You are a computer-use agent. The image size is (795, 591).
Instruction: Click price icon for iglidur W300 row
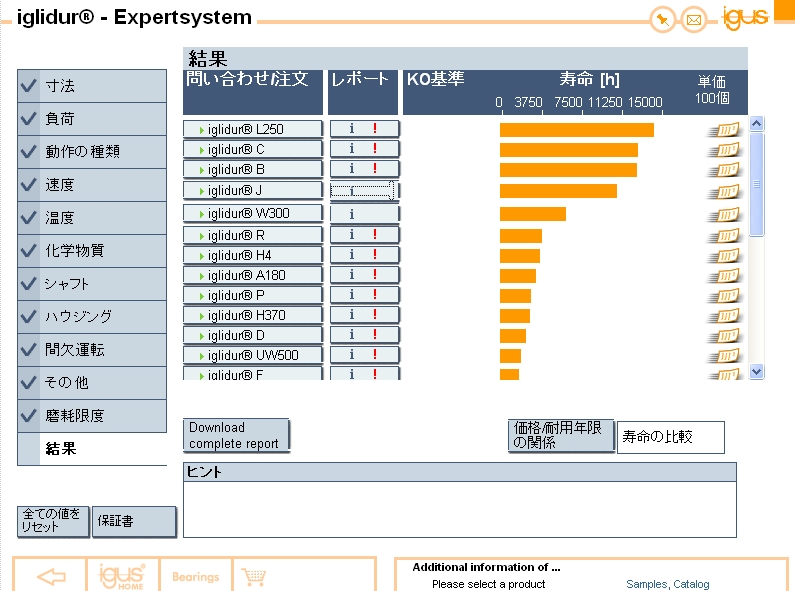pyautogui.click(x=724, y=215)
